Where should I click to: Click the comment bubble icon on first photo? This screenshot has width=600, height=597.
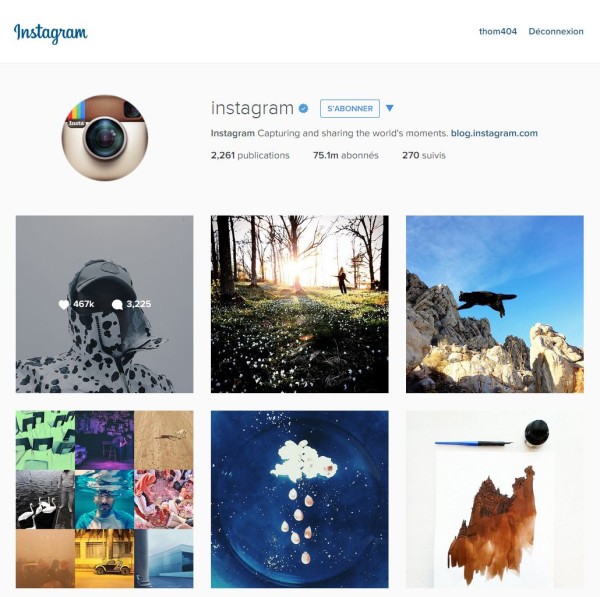117,304
